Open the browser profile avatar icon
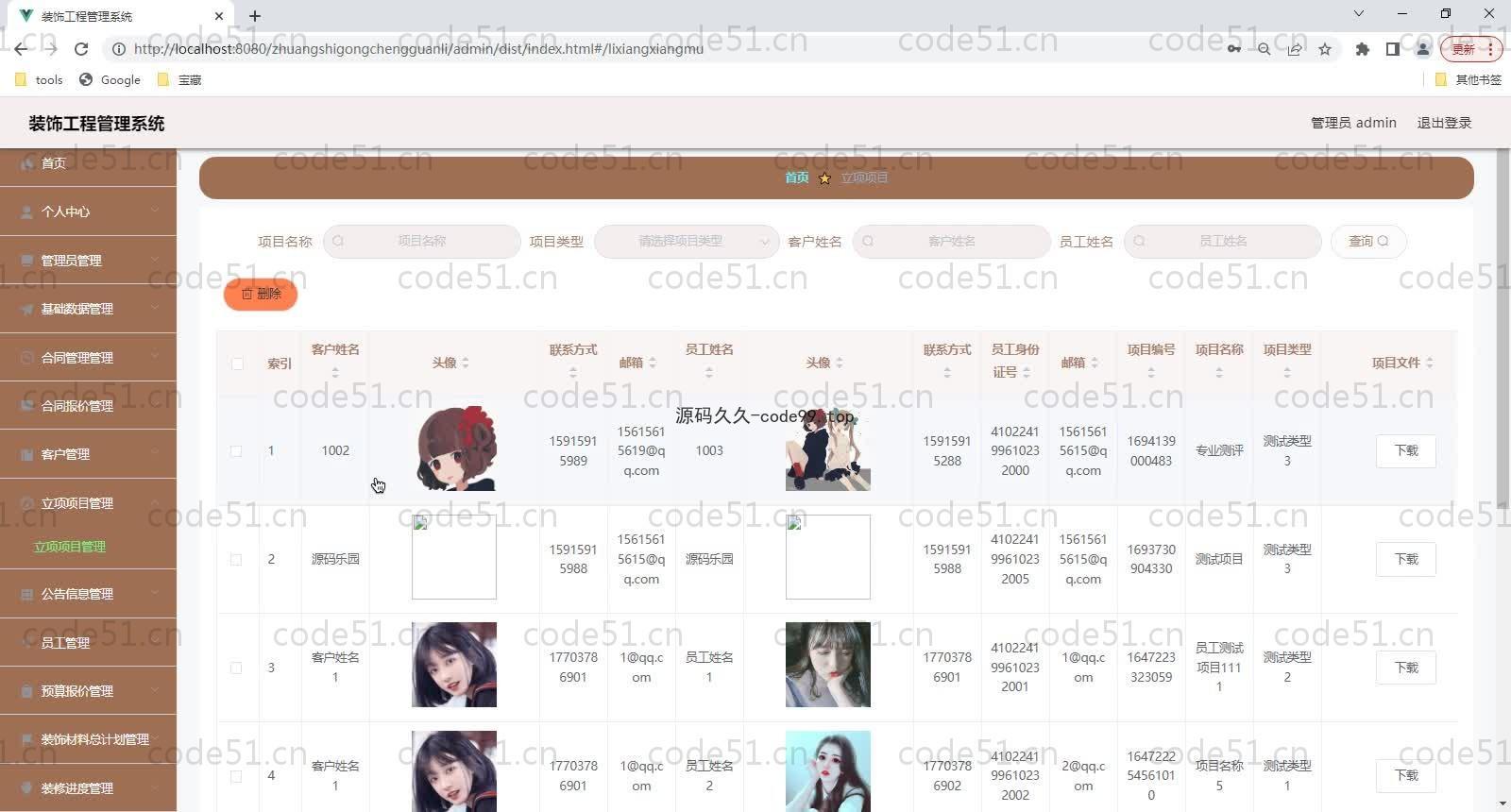Viewport: 1511px width, 812px height. coord(1423,49)
